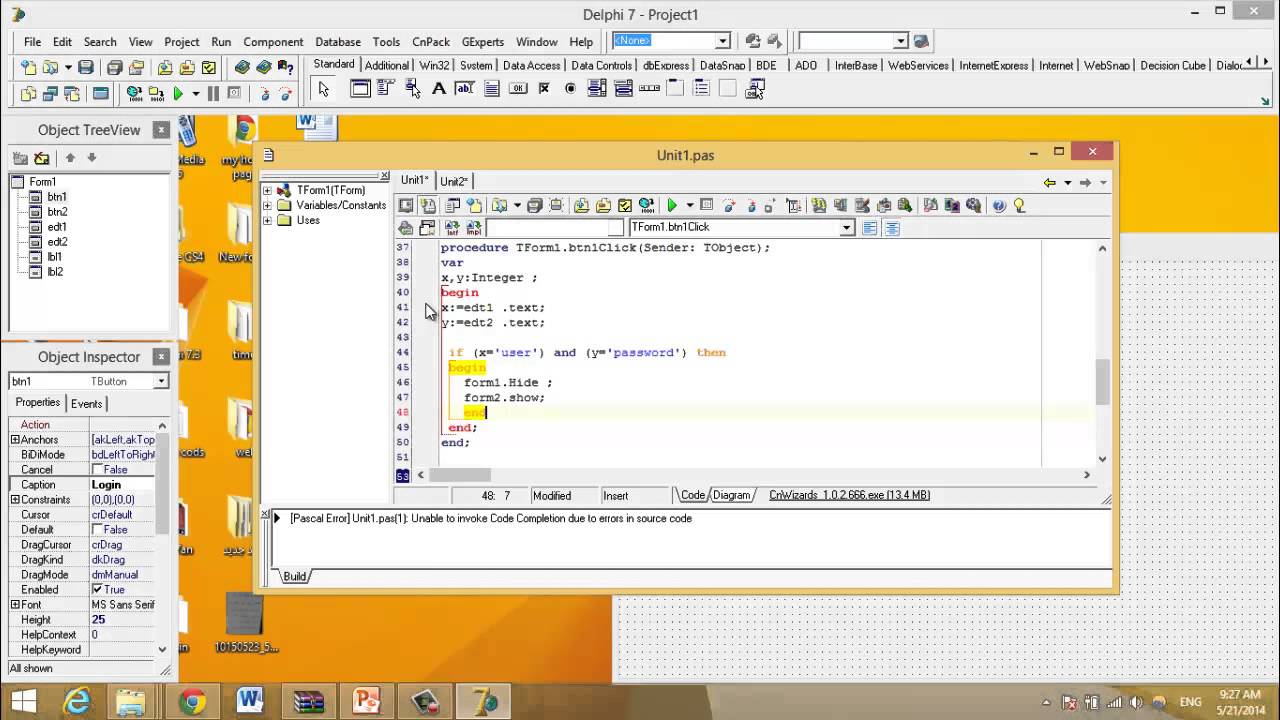Click the lightbulb icon in editor toolbar
The width and height of the screenshot is (1280, 720).
(1019, 205)
